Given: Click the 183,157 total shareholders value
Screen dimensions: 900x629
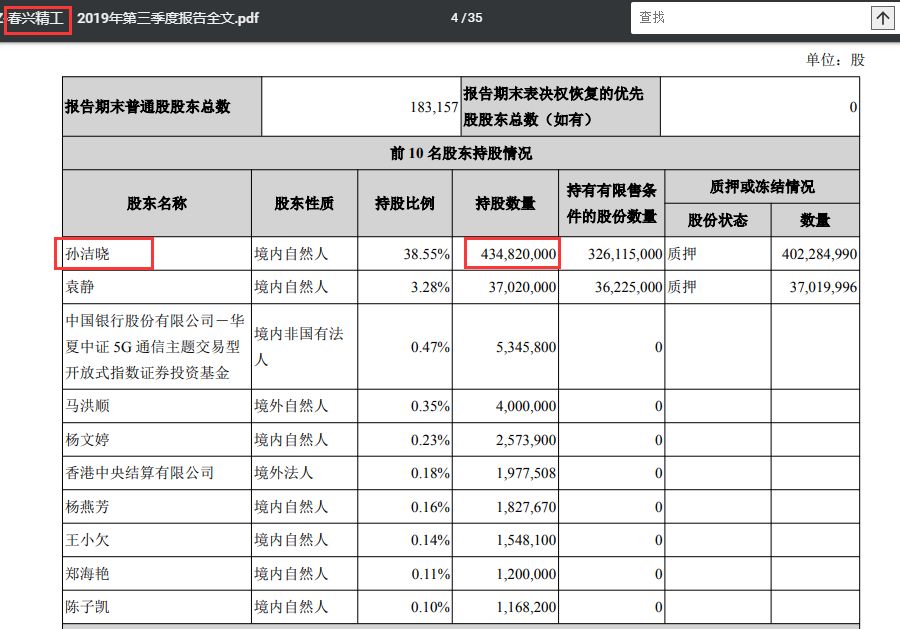Looking at the screenshot, I should pos(433,107).
